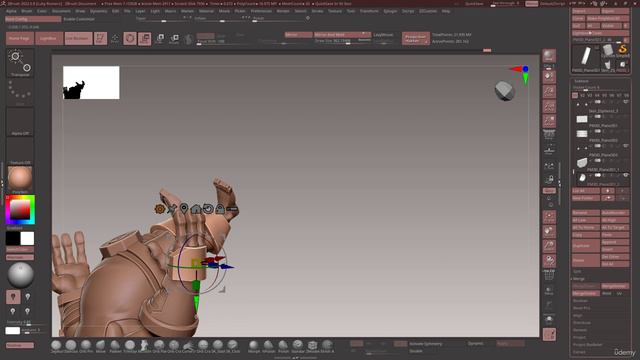Select the Move brush in bottom shelf
This screenshot has height=360, width=640.
(100, 346)
